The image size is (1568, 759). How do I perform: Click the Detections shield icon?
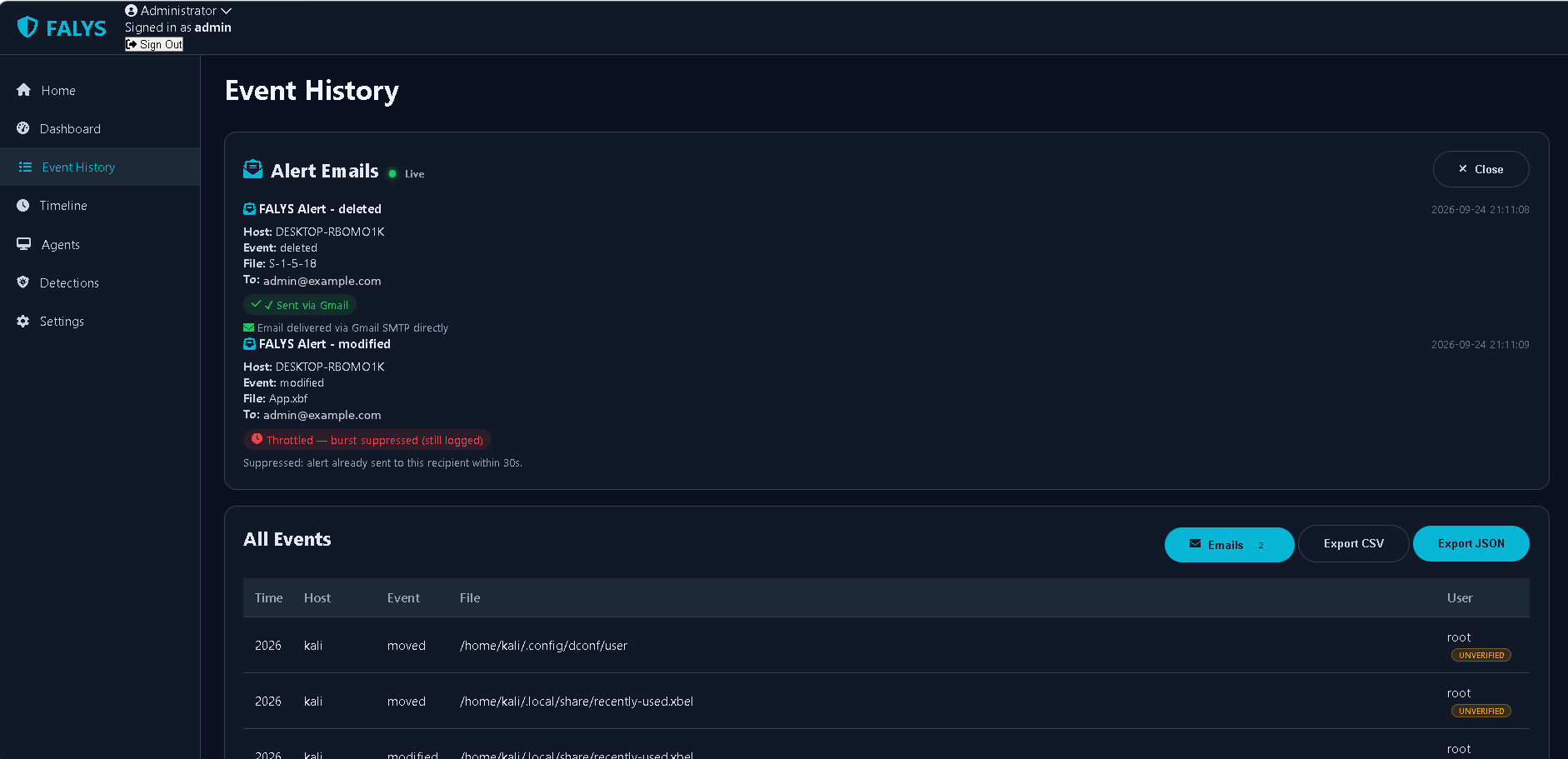[23, 282]
